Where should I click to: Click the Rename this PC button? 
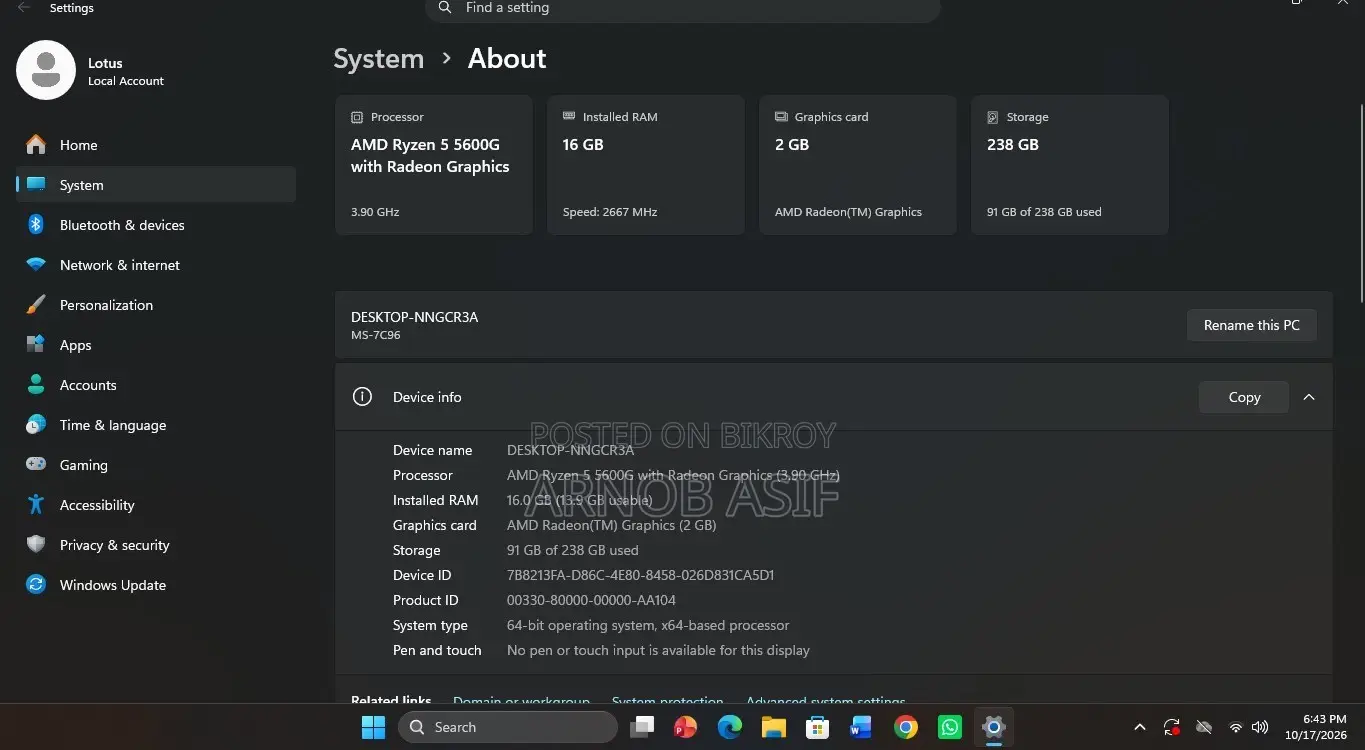1252,325
